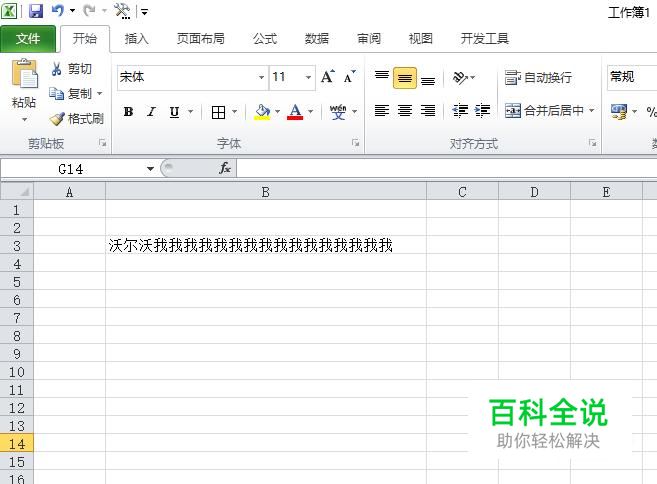The image size is (657, 484).
Task: Click the Save icon in quick access toolbar
Action: coord(36,11)
